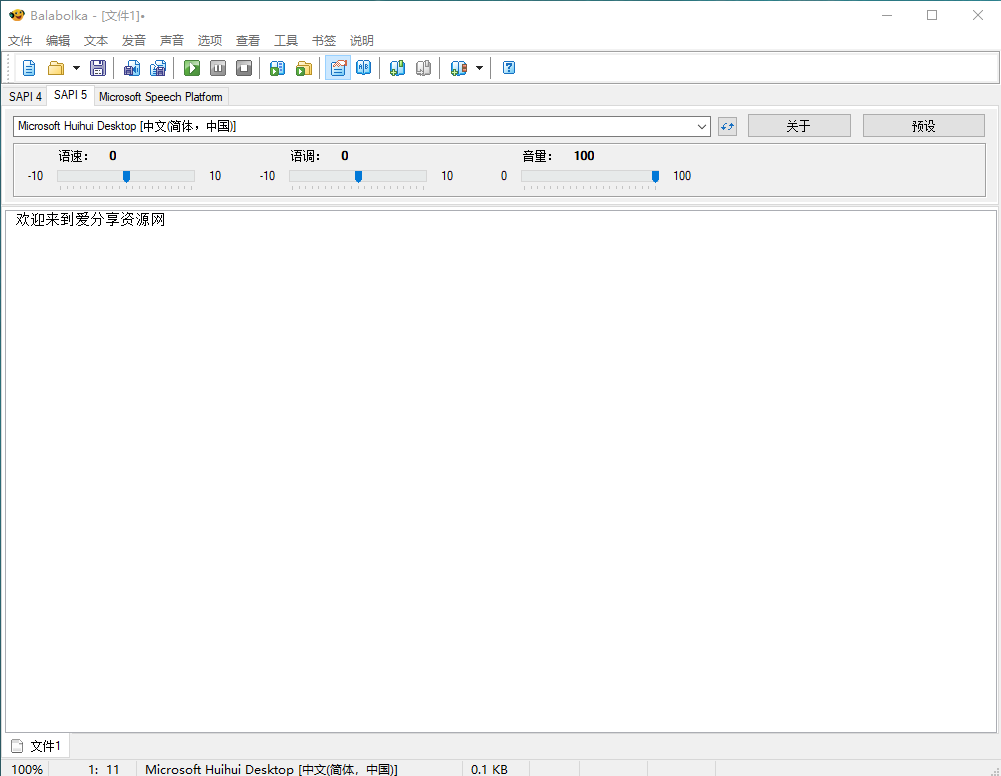
Task: Open the help window
Action: pyautogui.click(x=508, y=67)
